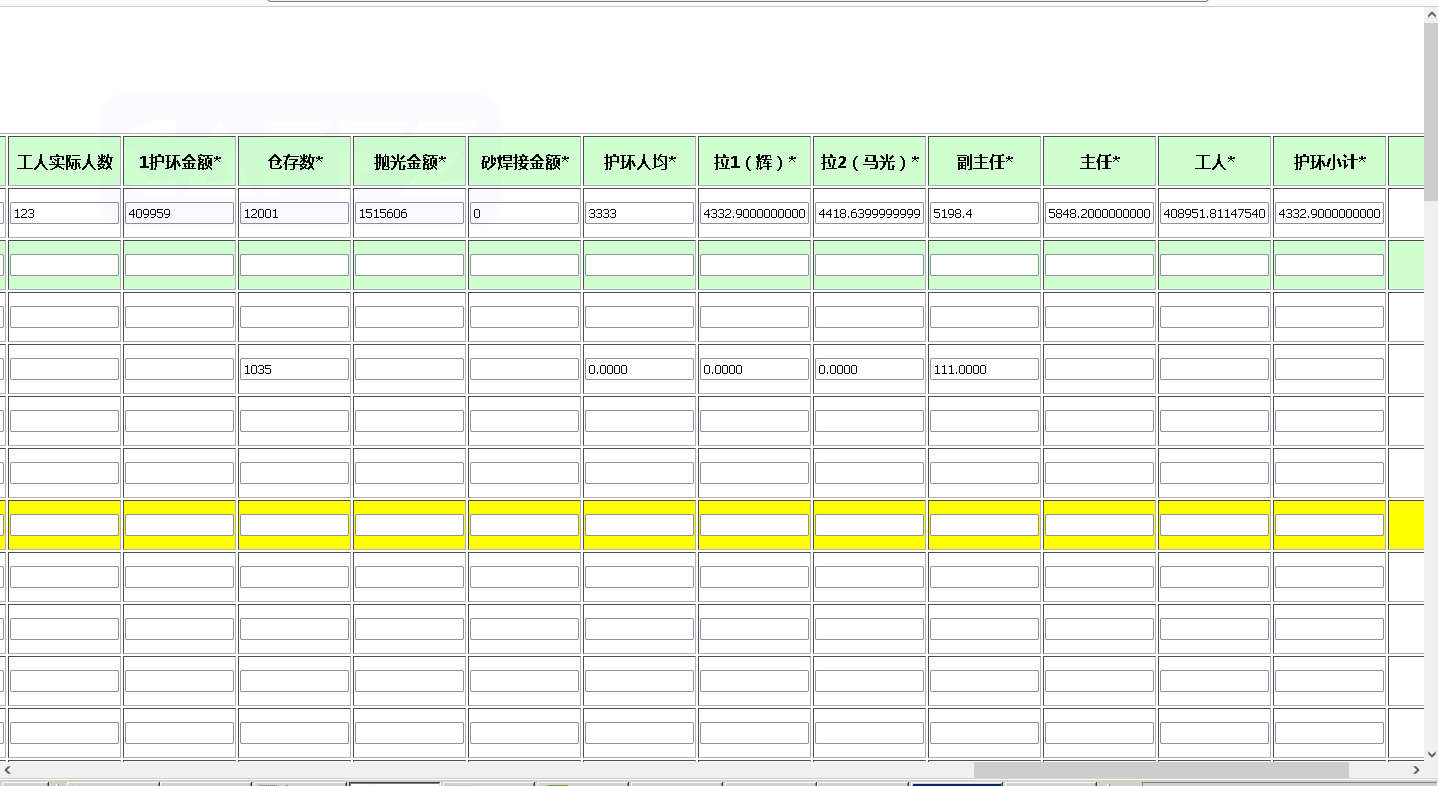Click the vertical scrollbar down arrow

tap(1430, 753)
